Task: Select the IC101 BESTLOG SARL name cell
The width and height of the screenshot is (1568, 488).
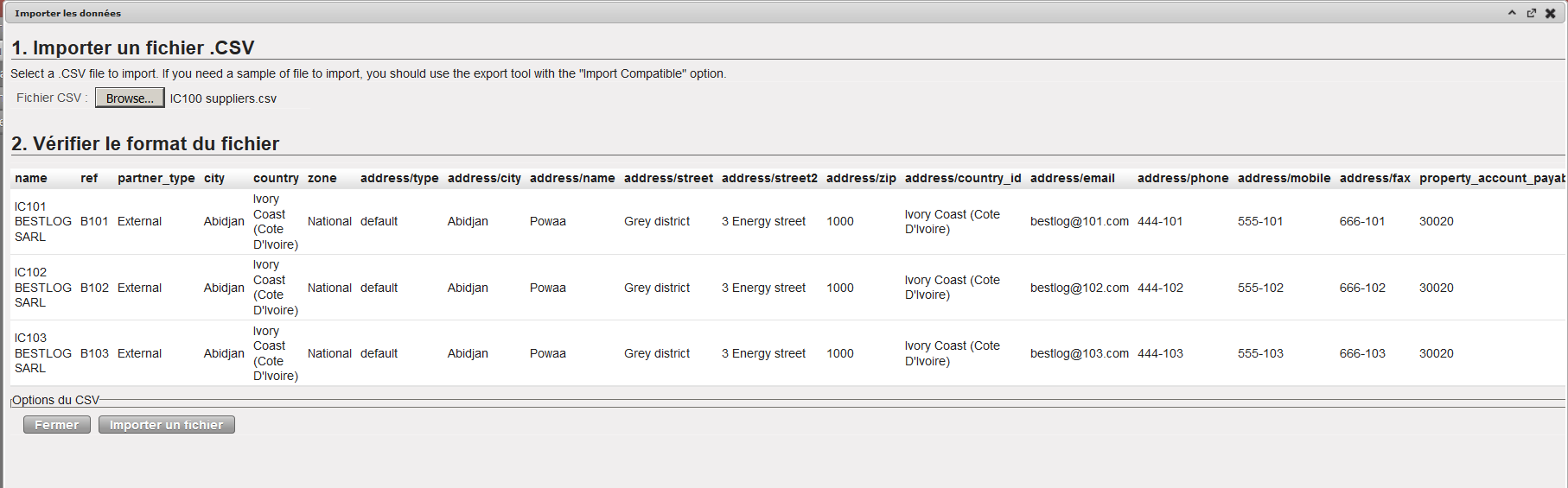Action: point(42,221)
